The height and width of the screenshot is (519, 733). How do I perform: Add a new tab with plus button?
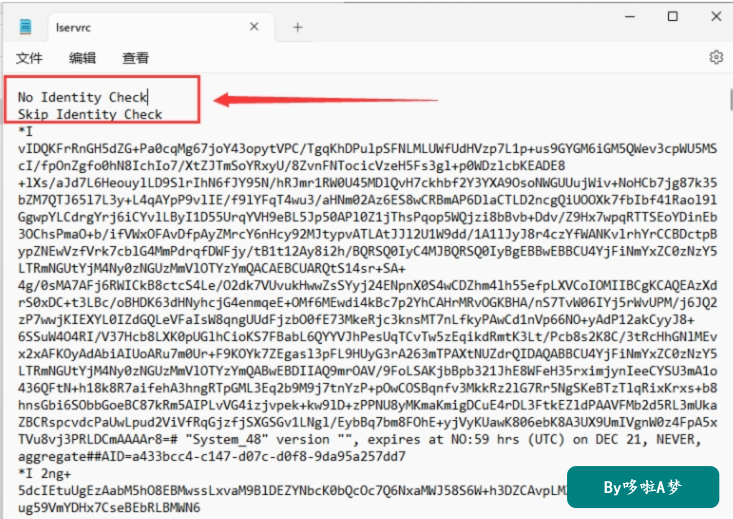pyautogui.click(x=298, y=28)
